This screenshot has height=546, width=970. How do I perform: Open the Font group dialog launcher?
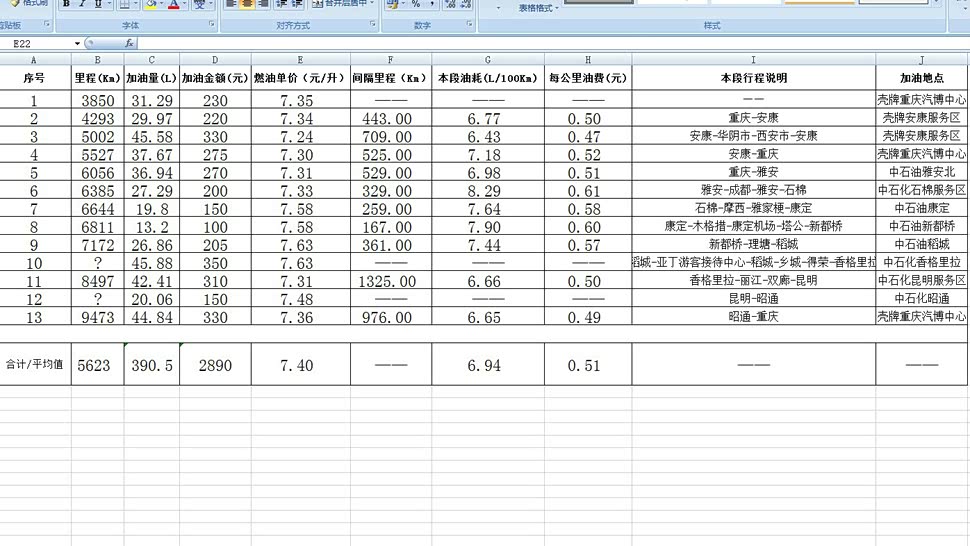tap(212, 24)
